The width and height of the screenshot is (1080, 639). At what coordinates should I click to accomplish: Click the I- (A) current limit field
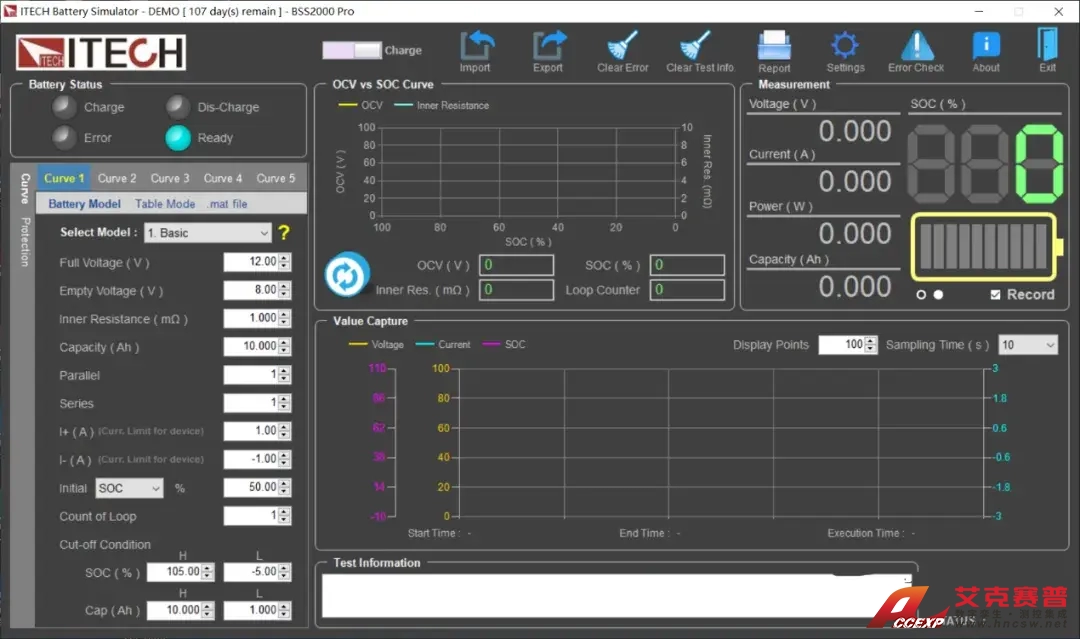pos(257,459)
